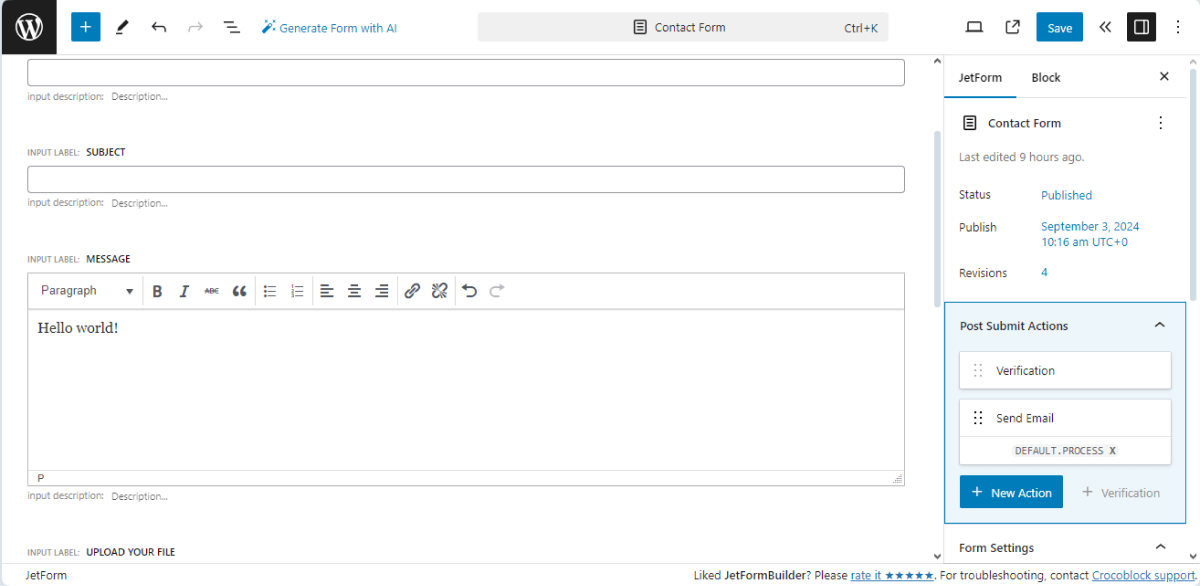Apply italic formatting in the Message editor
The image size is (1200, 586).
(x=184, y=290)
